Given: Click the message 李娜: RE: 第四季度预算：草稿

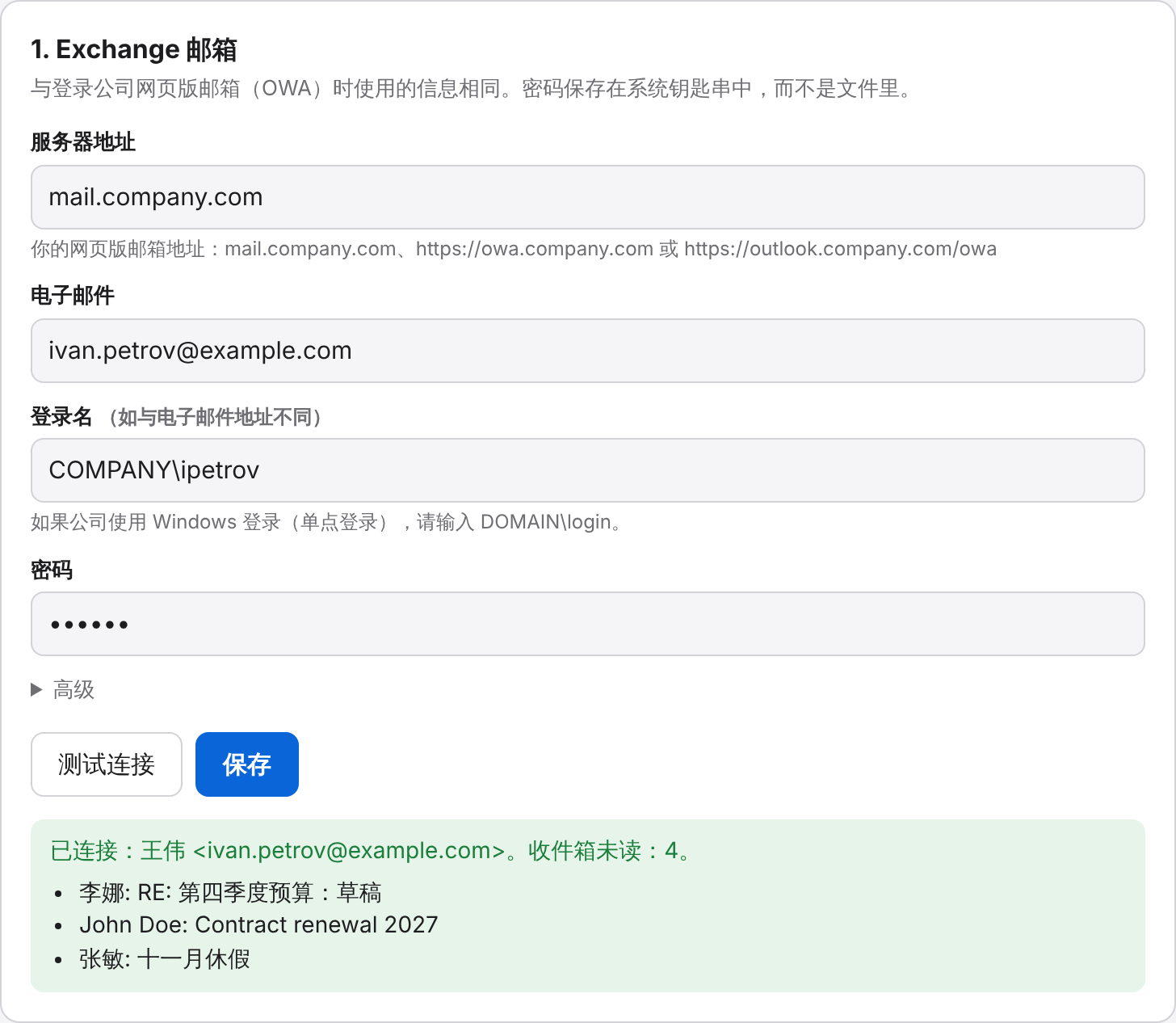Looking at the screenshot, I should click(x=230, y=893).
